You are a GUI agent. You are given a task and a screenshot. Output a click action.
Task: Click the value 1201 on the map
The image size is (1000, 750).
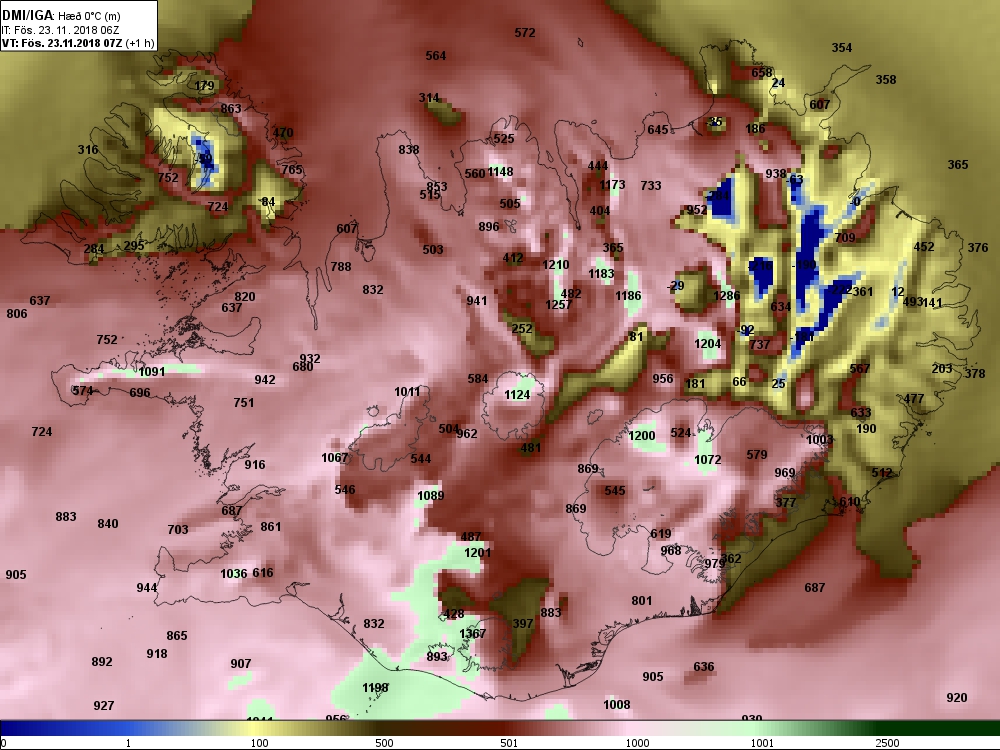tap(477, 553)
